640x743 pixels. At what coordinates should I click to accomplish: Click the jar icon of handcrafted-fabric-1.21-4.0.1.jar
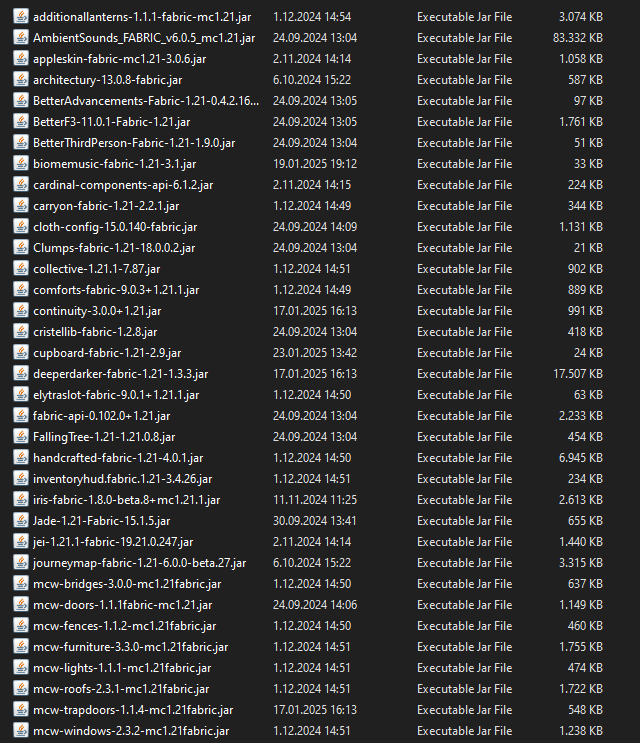click(x=20, y=458)
